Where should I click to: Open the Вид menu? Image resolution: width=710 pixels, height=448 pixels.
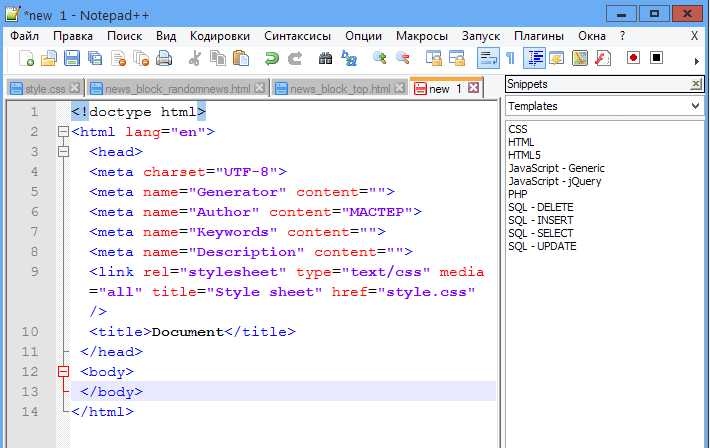166,36
